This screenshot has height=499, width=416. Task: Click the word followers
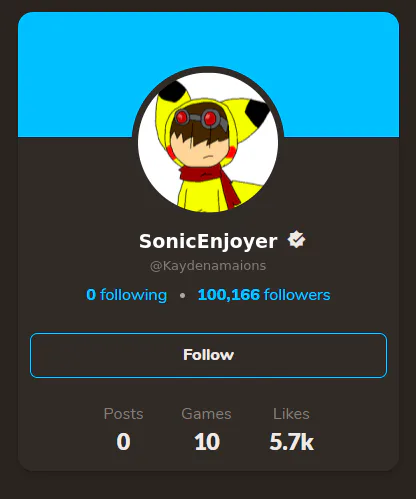click(297, 295)
